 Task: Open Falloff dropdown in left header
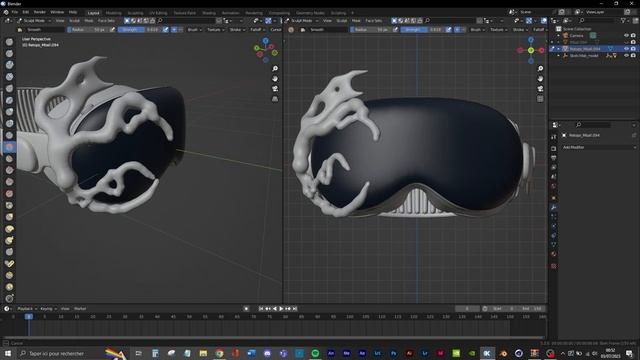tap(257, 30)
